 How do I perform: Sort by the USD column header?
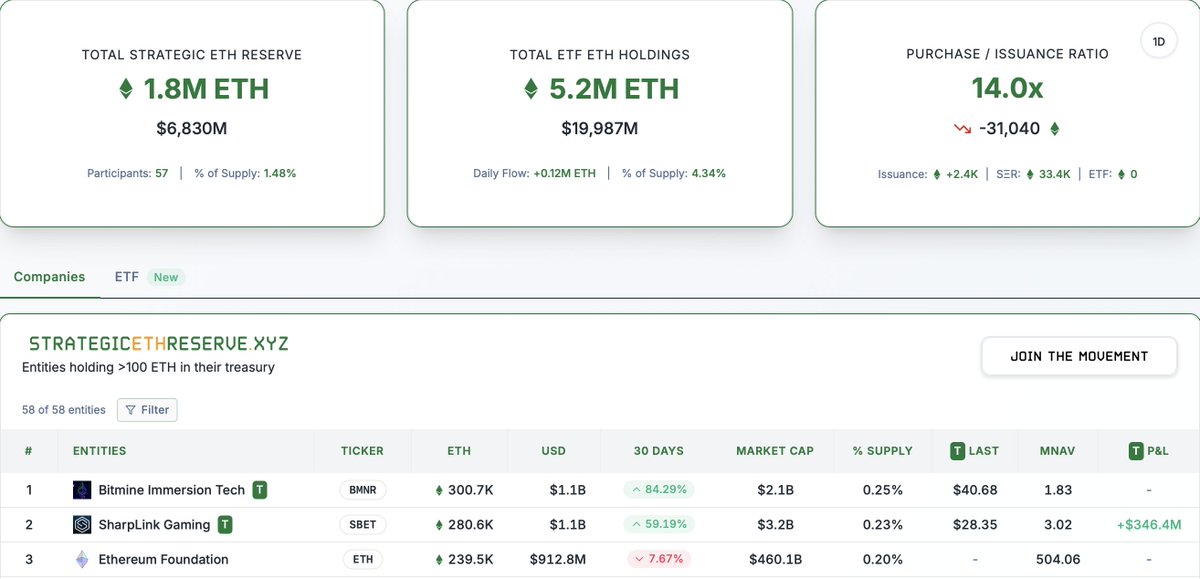[553, 451]
